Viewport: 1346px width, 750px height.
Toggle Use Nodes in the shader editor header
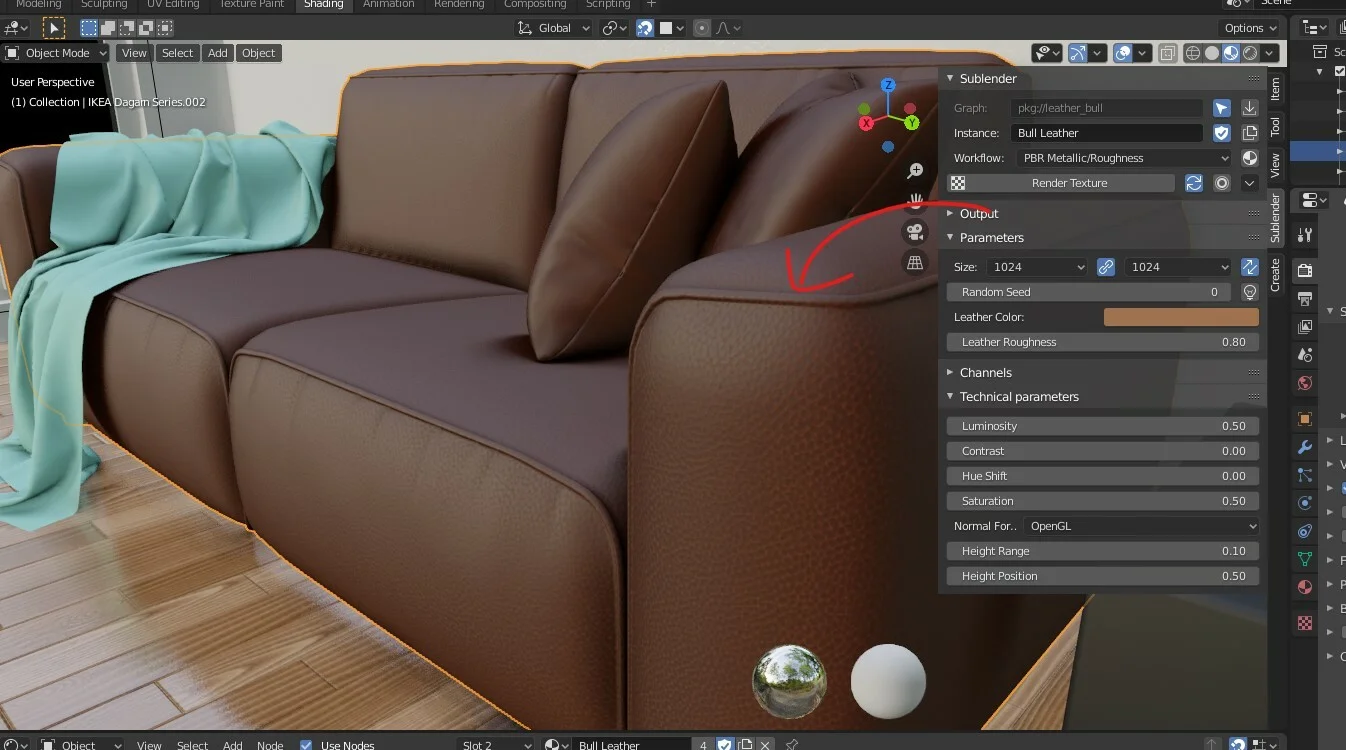(x=305, y=744)
